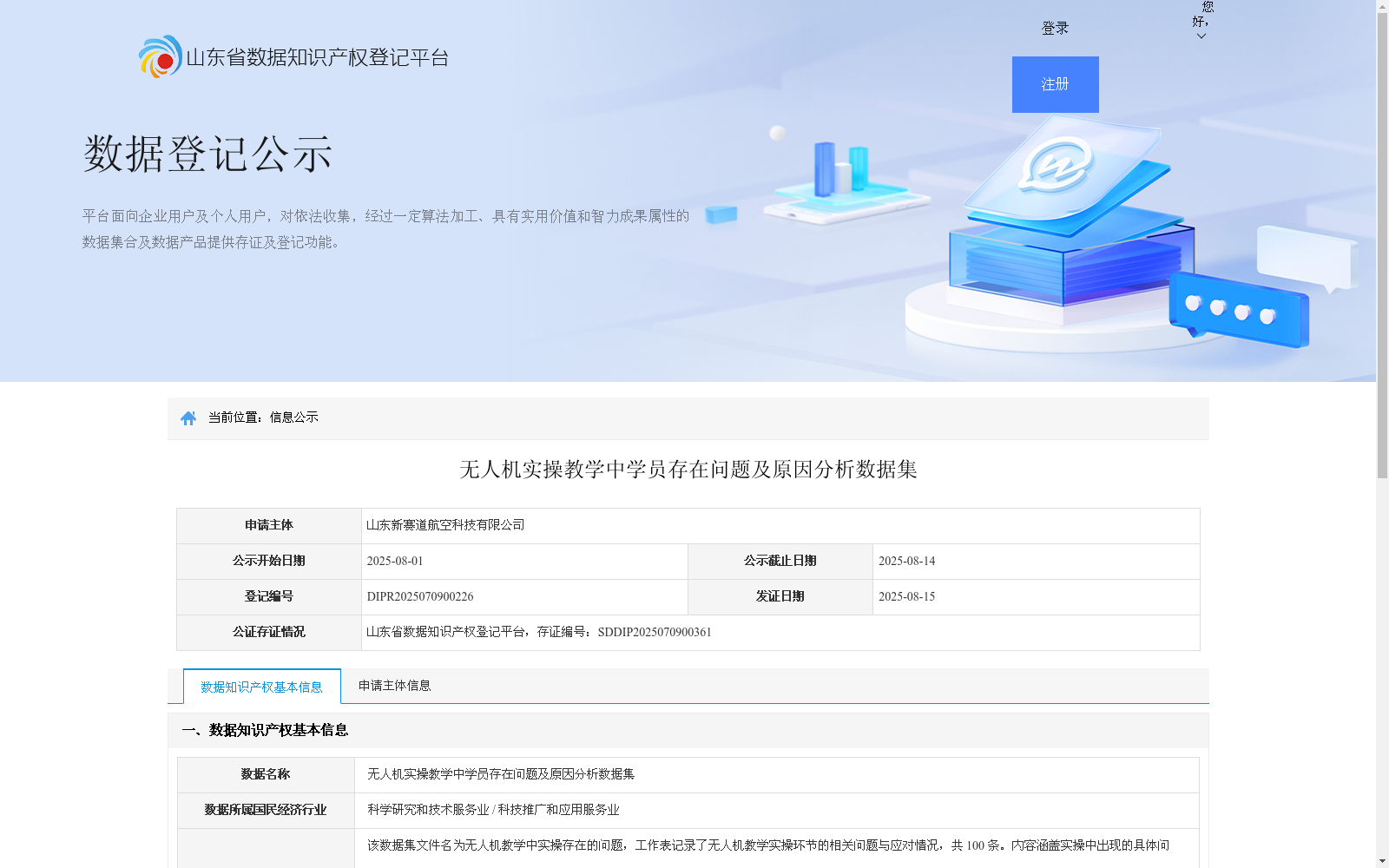Click the scrollbar up arrow
This screenshot has height=868, width=1389.
click(x=1382, y=6)
